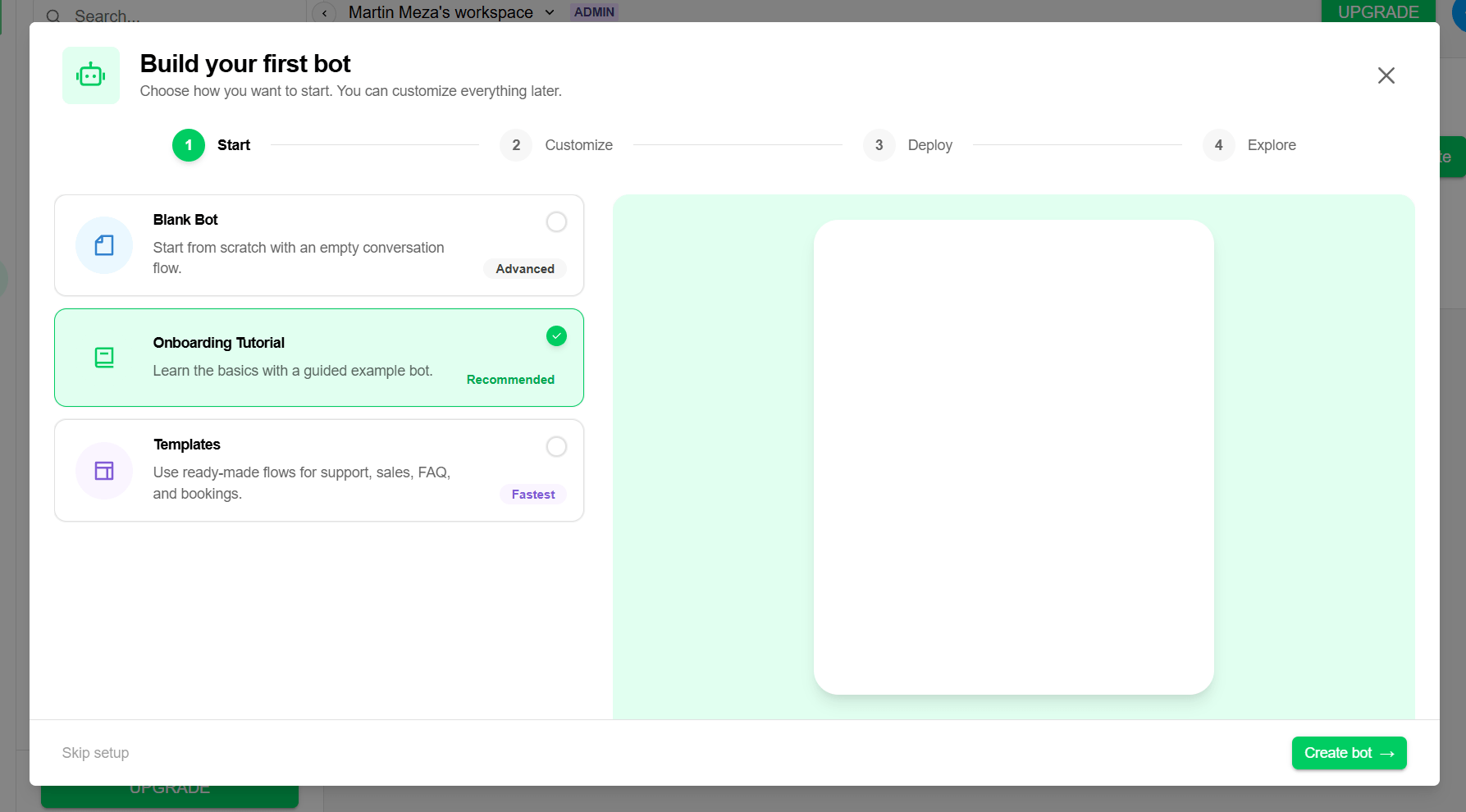This screenshot has width=1466, height=812.
Task: Click the Blank Bot card title
Action: pyautogui.click(x=185, y=220)
